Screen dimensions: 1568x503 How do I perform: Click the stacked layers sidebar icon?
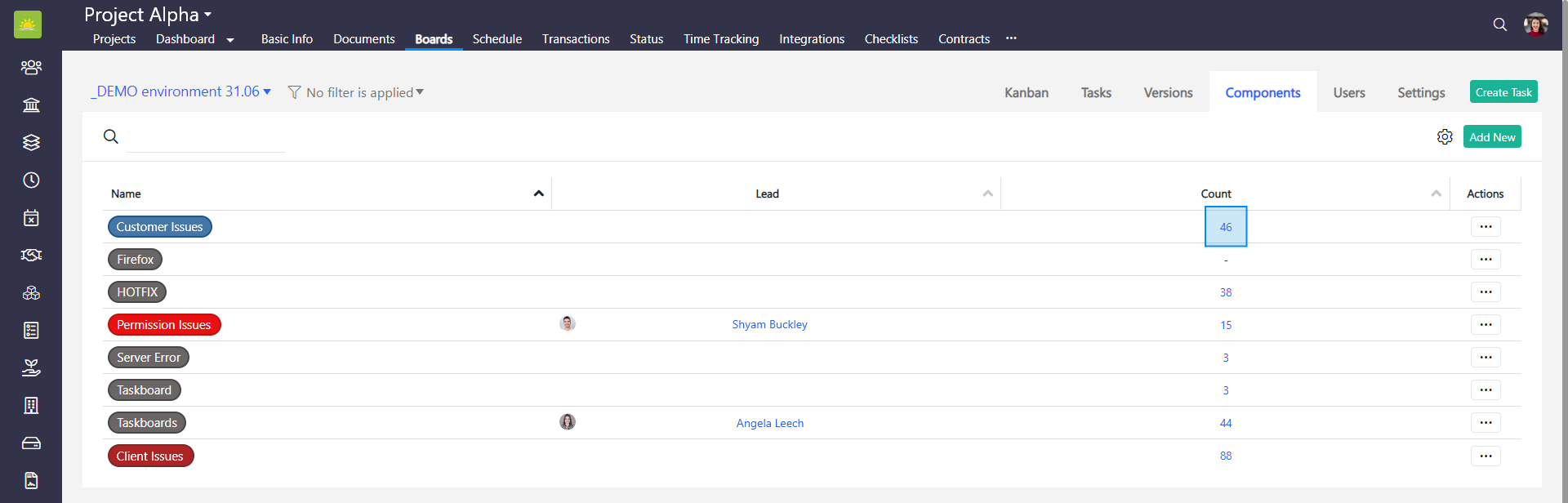click(x=31, y=142)
